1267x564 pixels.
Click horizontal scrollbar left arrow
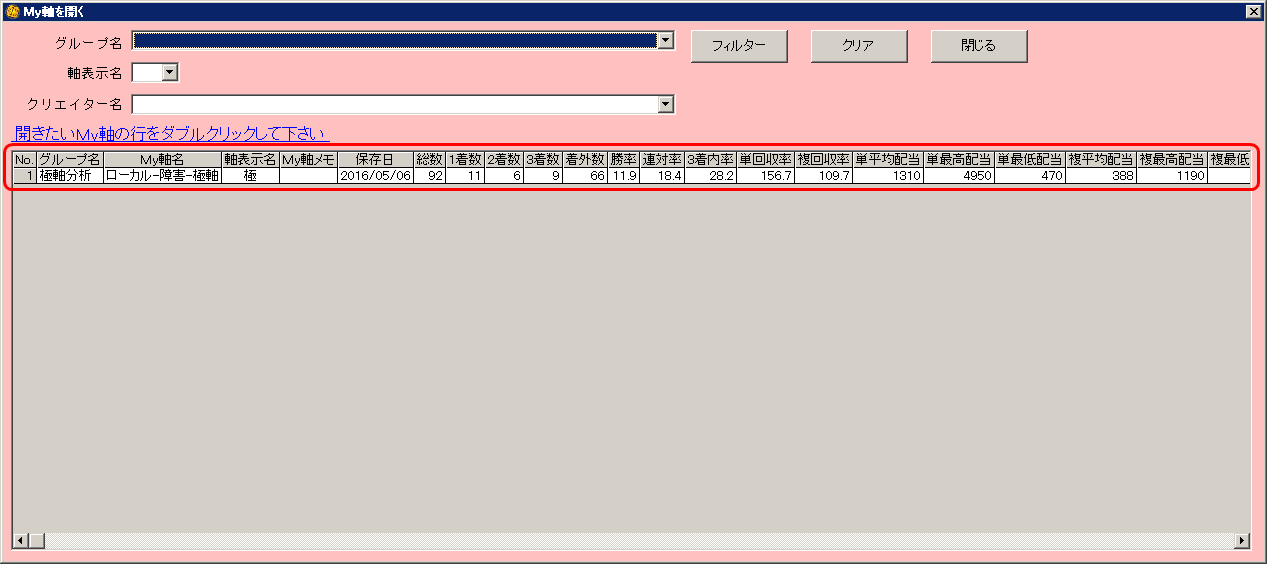tap(20, 540)
